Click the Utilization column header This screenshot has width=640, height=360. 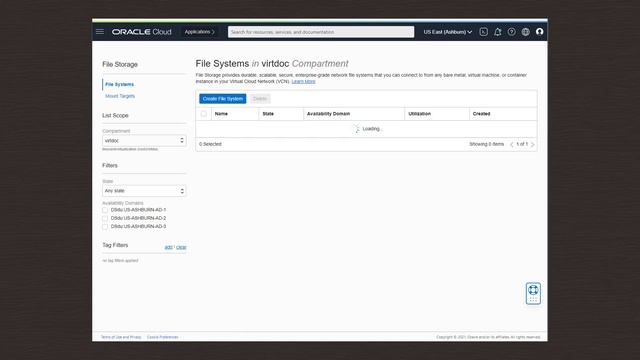[420, 114]
